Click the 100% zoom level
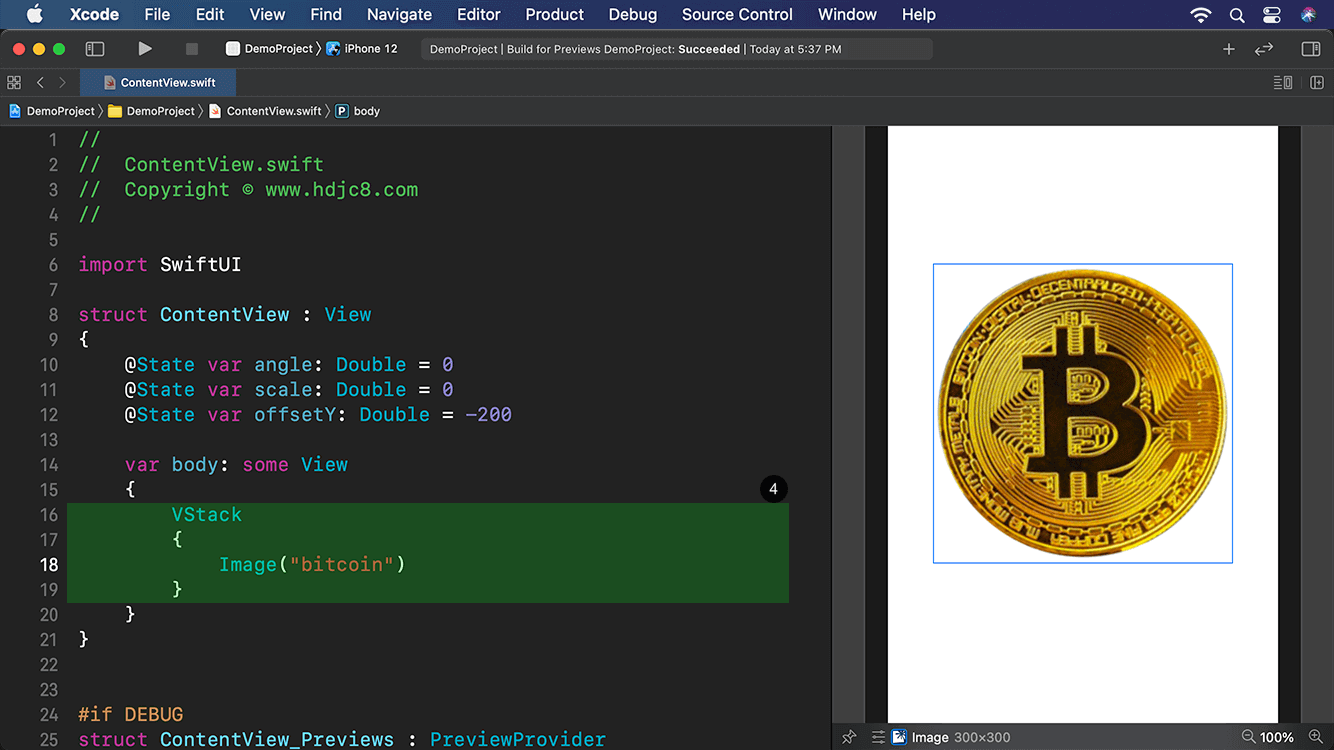The height and width of the screenshot is (750, 1334). click(1277, 737)
